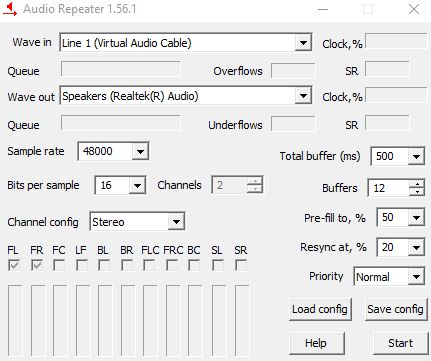
Task: Click the Wave out Clock, % field
Action: (x=396, y=95)
